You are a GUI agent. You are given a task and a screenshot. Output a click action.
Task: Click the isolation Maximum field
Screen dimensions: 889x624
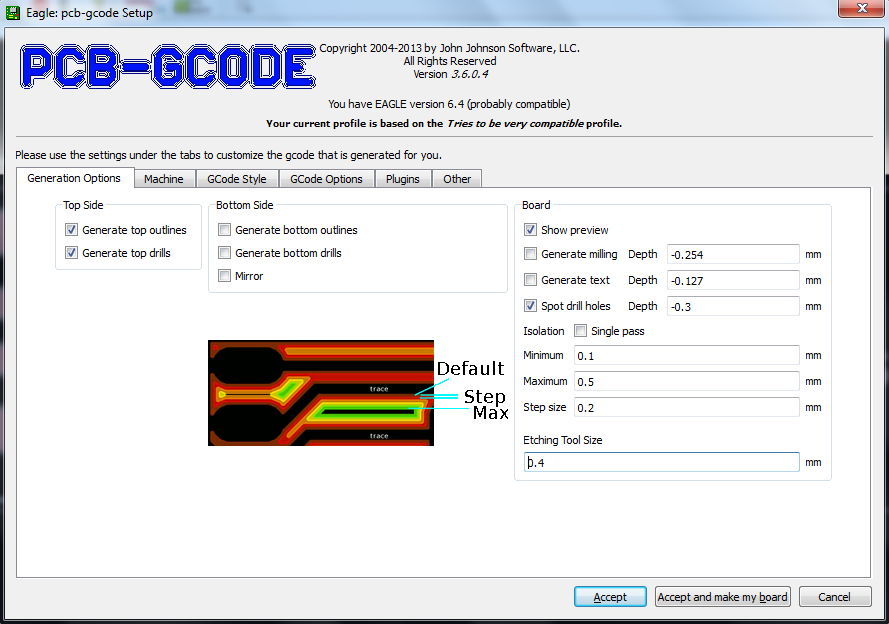[687, 381]
